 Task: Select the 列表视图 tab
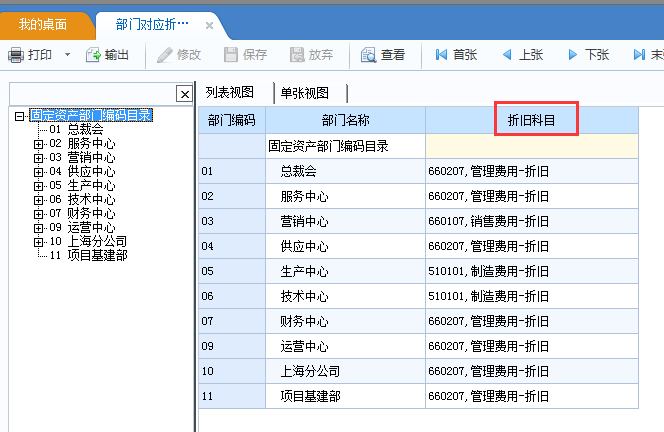(230, 93)
